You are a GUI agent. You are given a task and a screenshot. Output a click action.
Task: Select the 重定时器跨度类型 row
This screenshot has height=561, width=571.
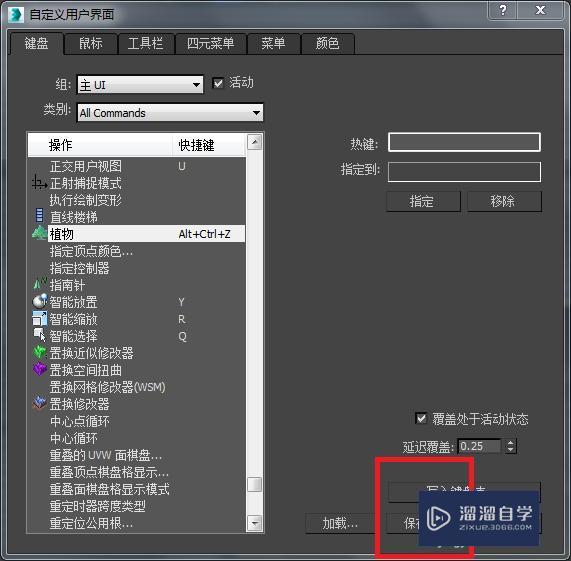pyautogui.click(x=137, y=506)
